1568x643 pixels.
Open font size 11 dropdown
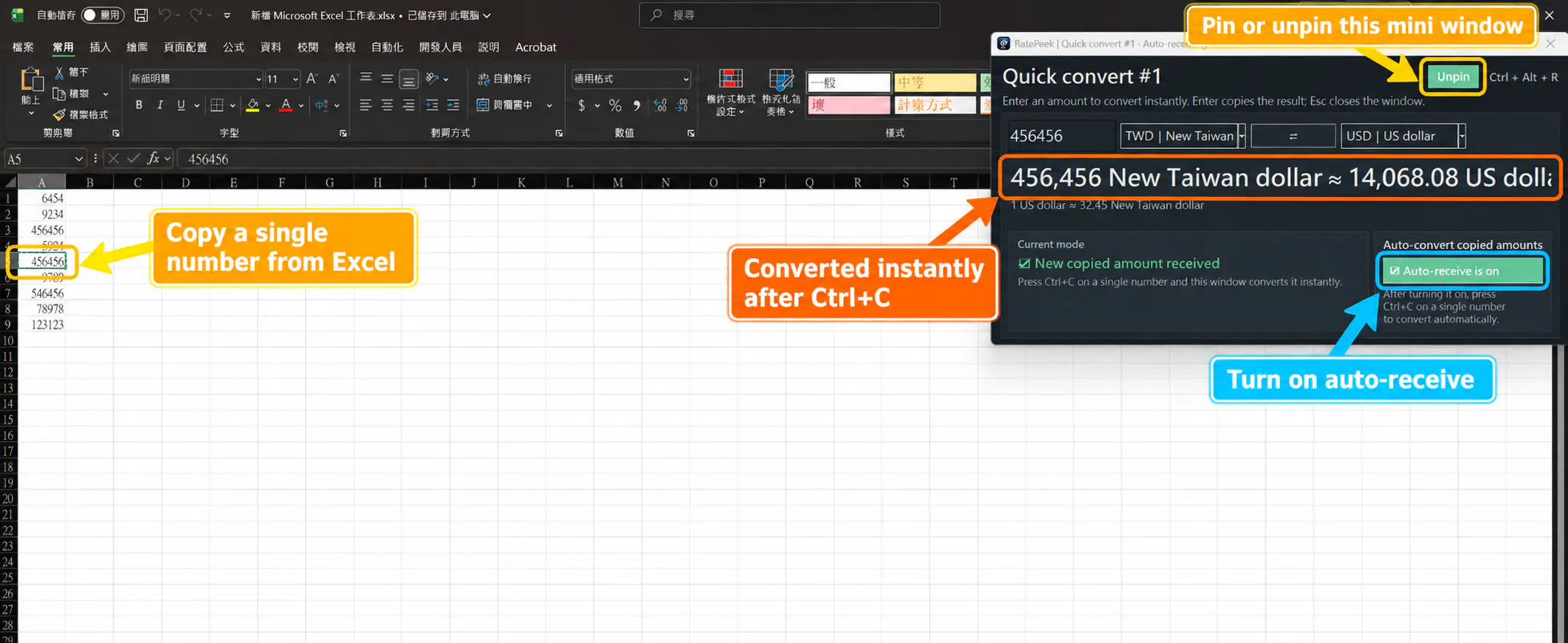coord(296,78)
